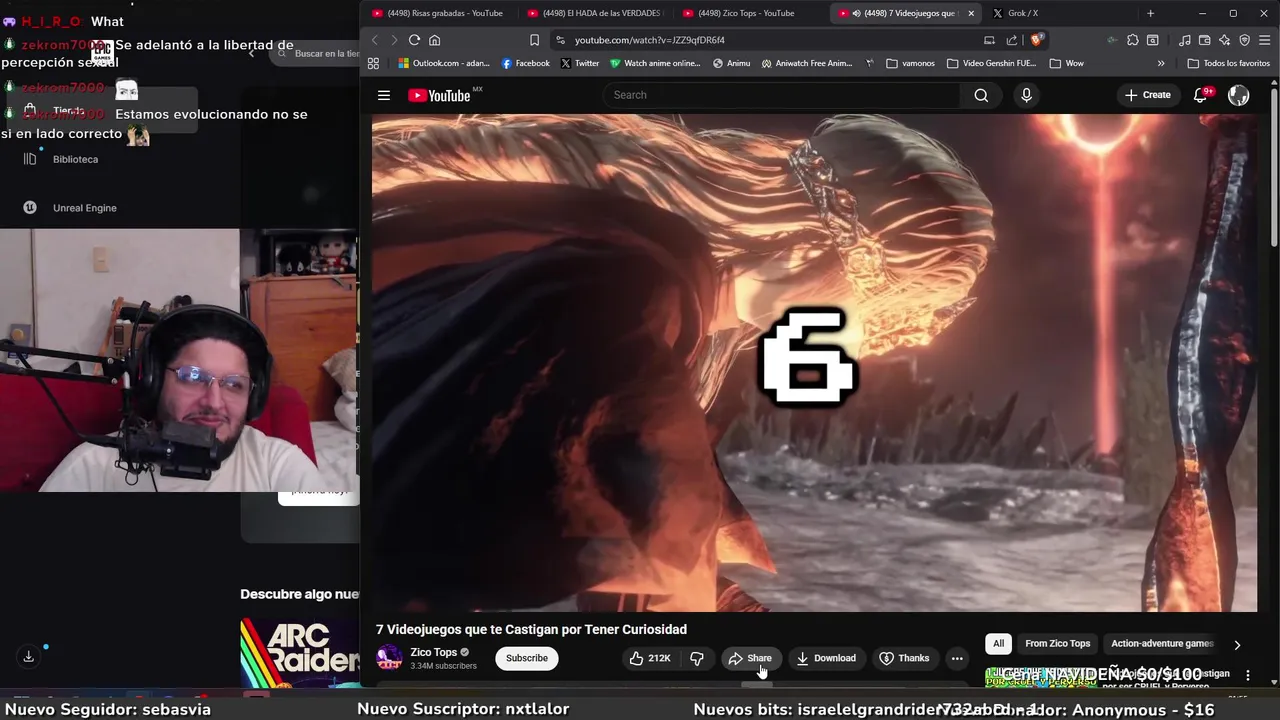This screenshot has height=720, width=1280.
Task: Open the downloads icon in Epic Games launcher
Action: [28, 656]
